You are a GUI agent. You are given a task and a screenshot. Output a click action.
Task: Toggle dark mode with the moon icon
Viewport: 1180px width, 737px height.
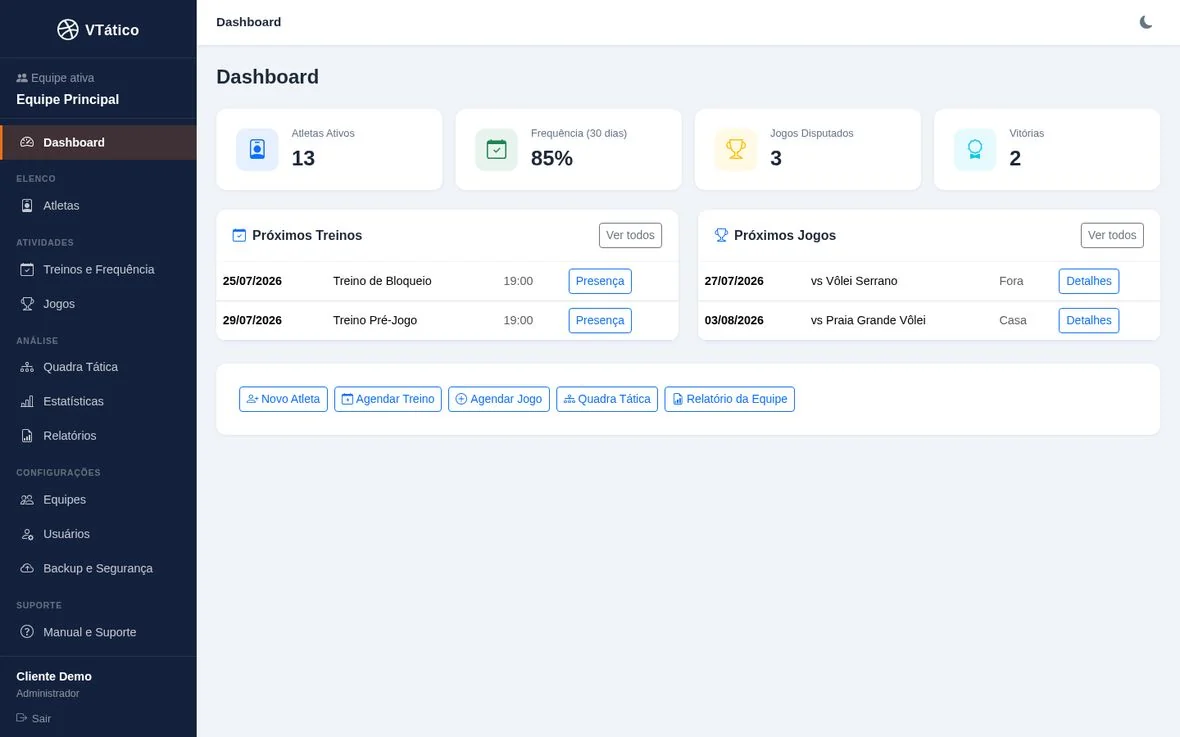[1145, 22]
